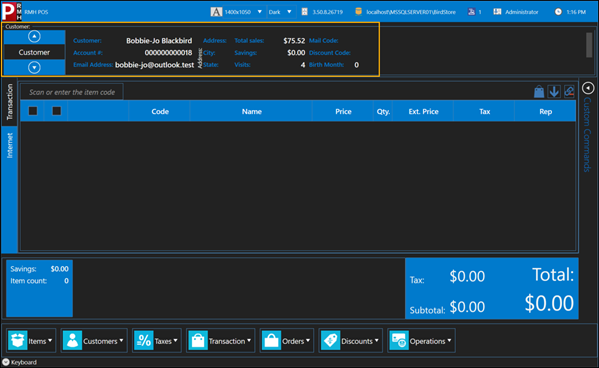Toggle the second header checkbox

pos(57,111)
